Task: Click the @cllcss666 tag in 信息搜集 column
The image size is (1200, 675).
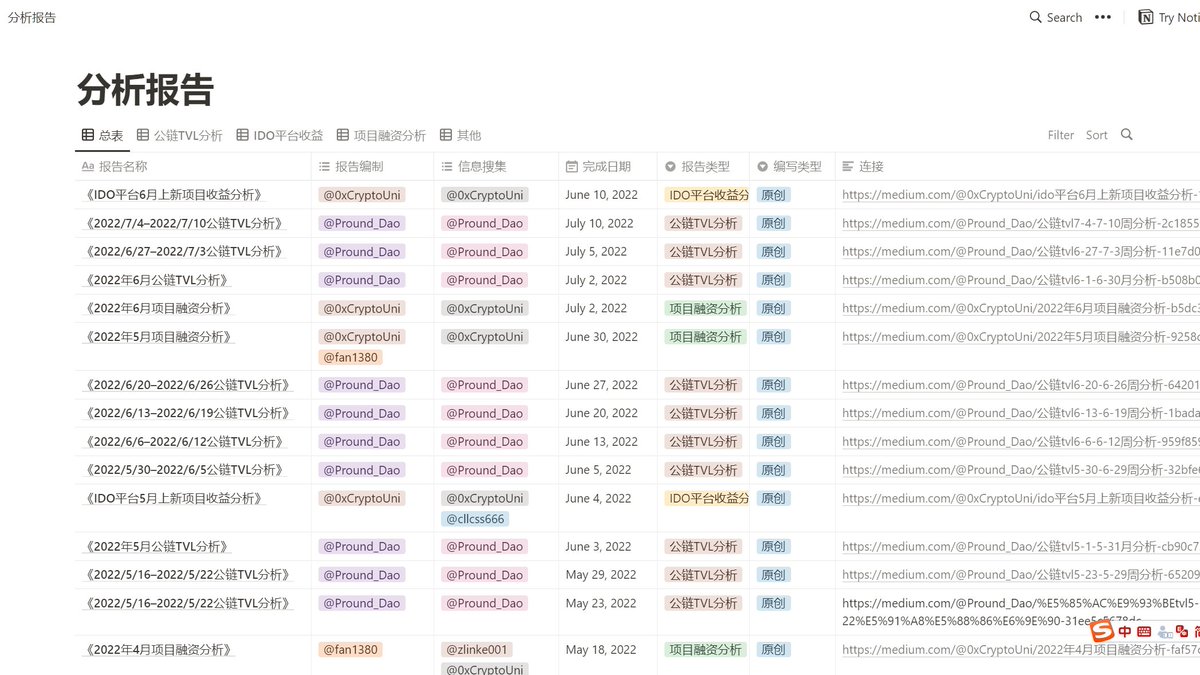Action: click(474, 519)
